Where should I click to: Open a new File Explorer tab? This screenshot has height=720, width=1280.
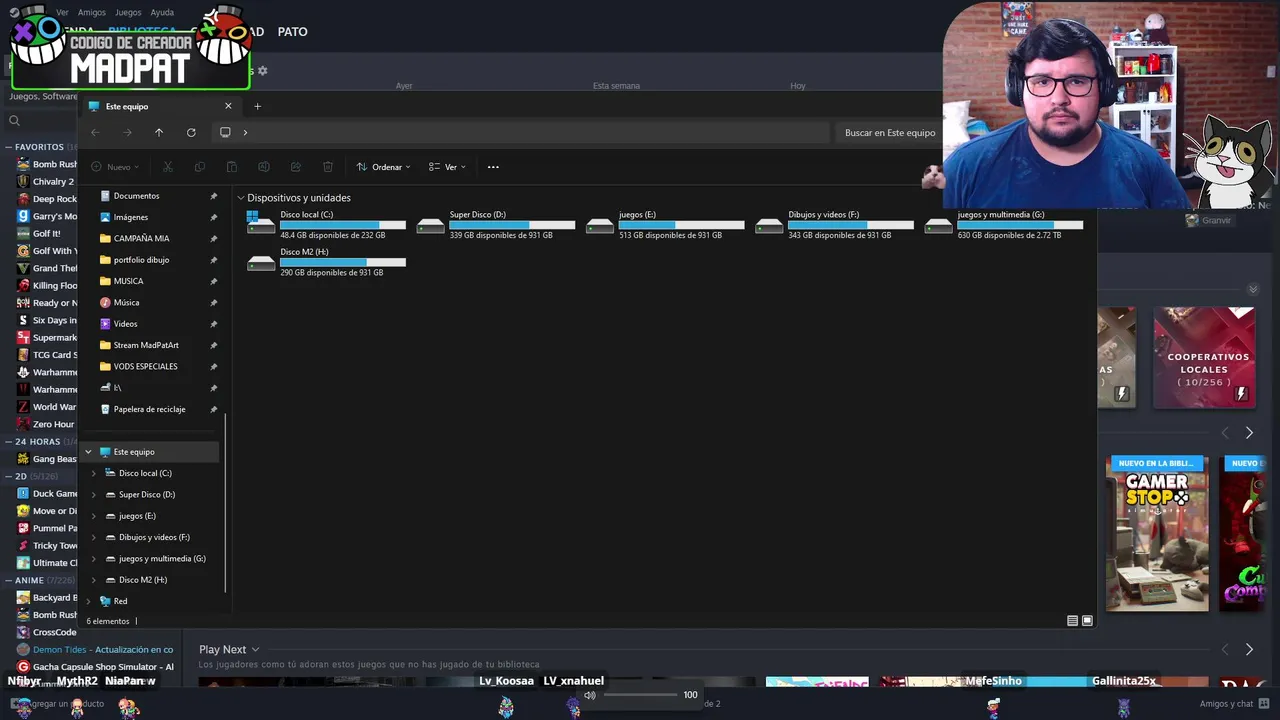point(257,106)
